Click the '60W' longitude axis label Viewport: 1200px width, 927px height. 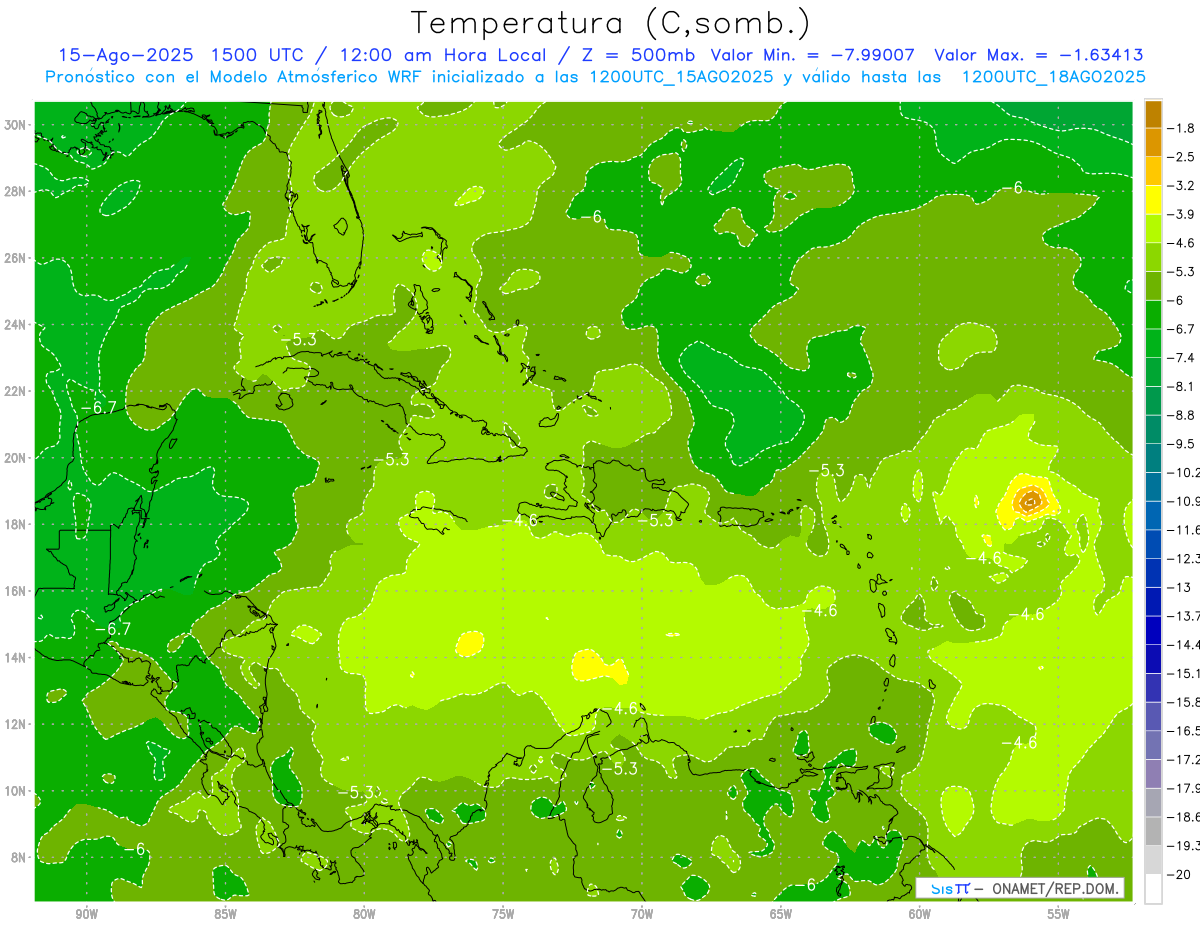920,914
